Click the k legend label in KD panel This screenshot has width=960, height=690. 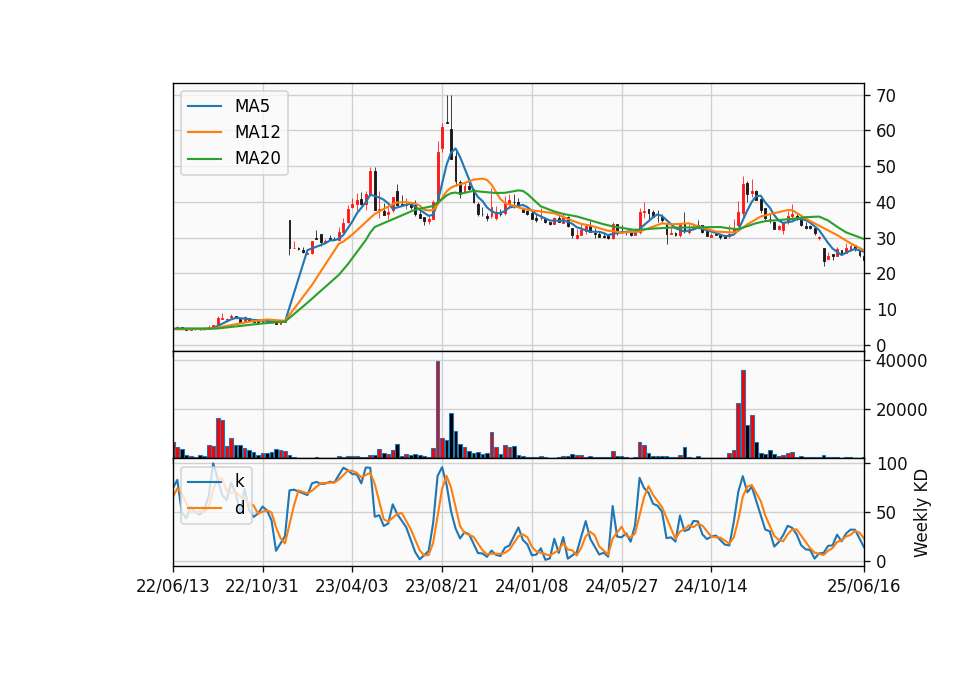[239, 481]
